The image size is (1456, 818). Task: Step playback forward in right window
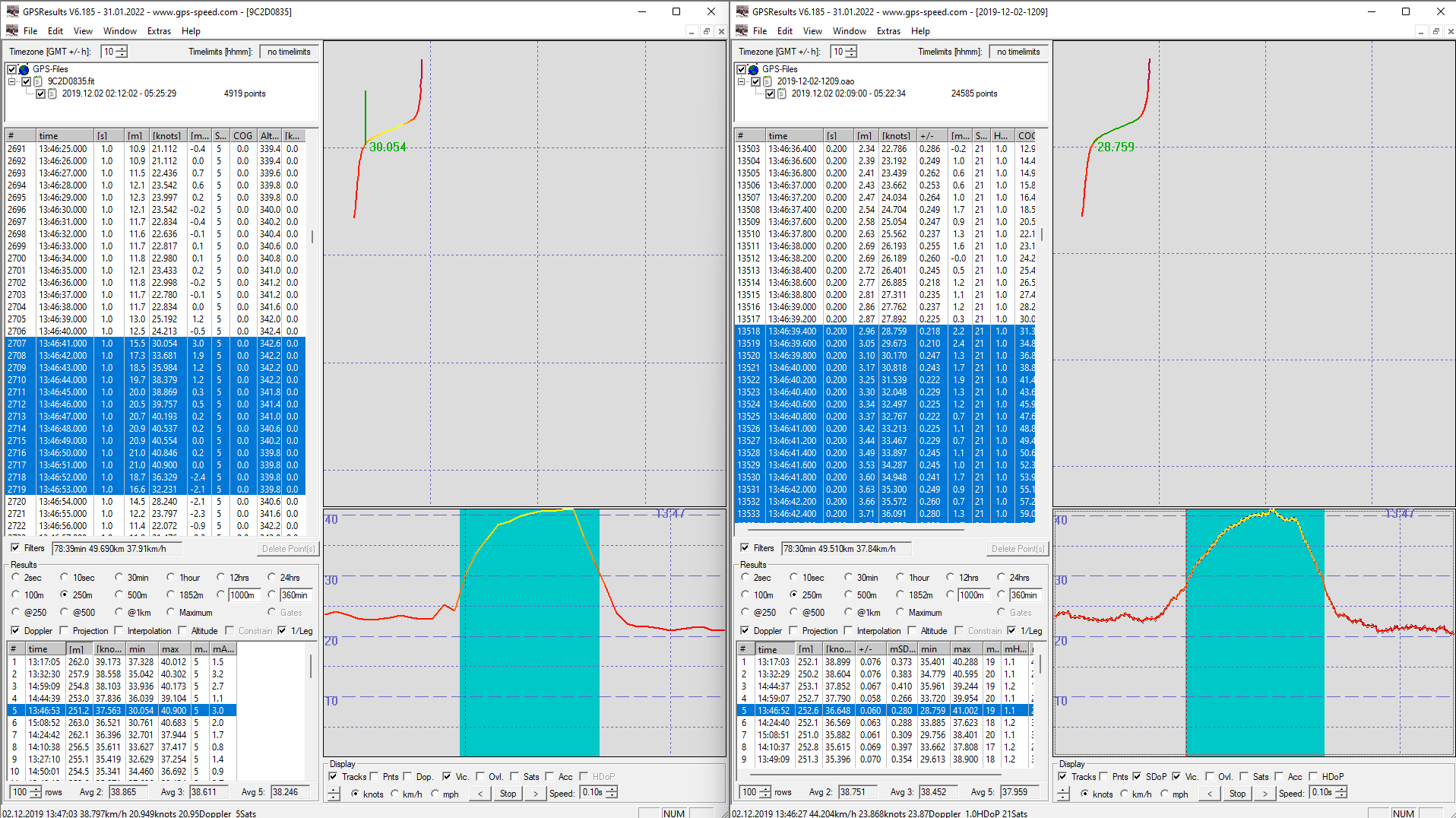point(1265,793)
